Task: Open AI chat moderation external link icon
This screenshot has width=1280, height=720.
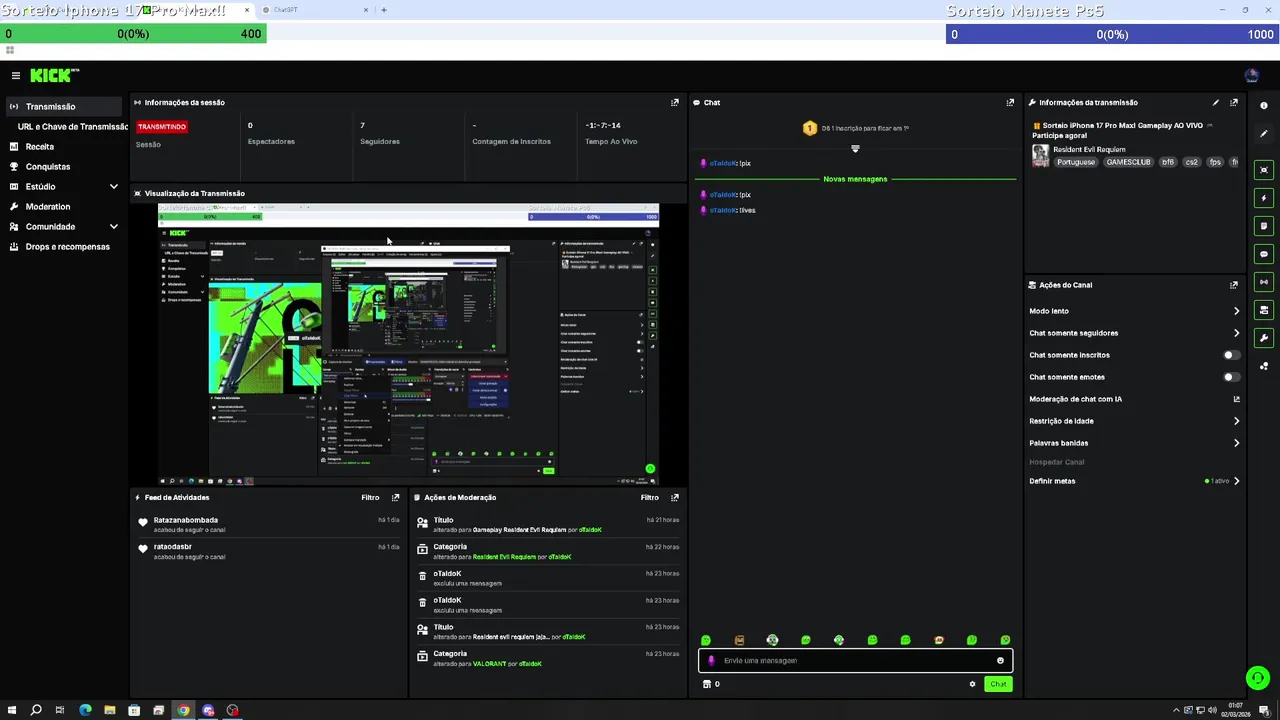Action: coord(1236,399)
